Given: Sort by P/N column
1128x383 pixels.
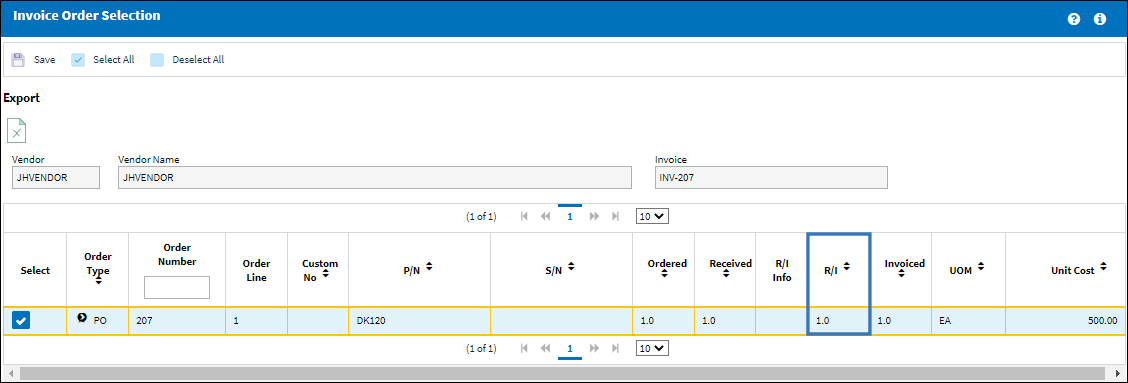Looking at the screenshot, I should tap(429, 266).
